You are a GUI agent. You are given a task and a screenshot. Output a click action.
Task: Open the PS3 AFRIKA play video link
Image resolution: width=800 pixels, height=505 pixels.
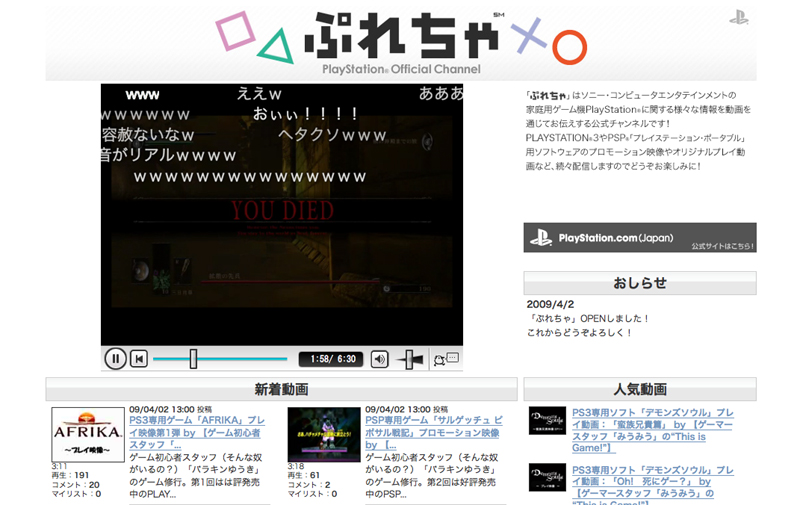click(x=196, y=432)
